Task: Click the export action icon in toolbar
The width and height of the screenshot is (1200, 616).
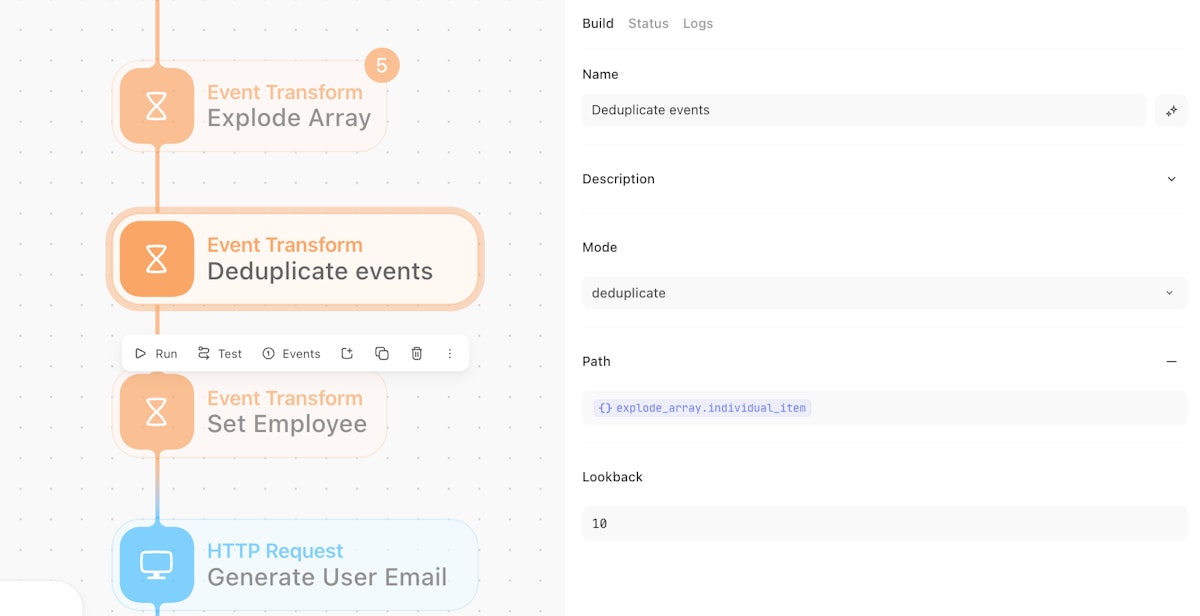Action: [347, 353]
